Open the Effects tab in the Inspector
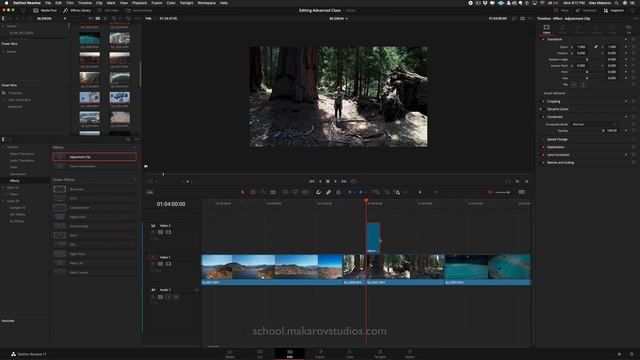The image size is (640, 360). pos(579,29)
